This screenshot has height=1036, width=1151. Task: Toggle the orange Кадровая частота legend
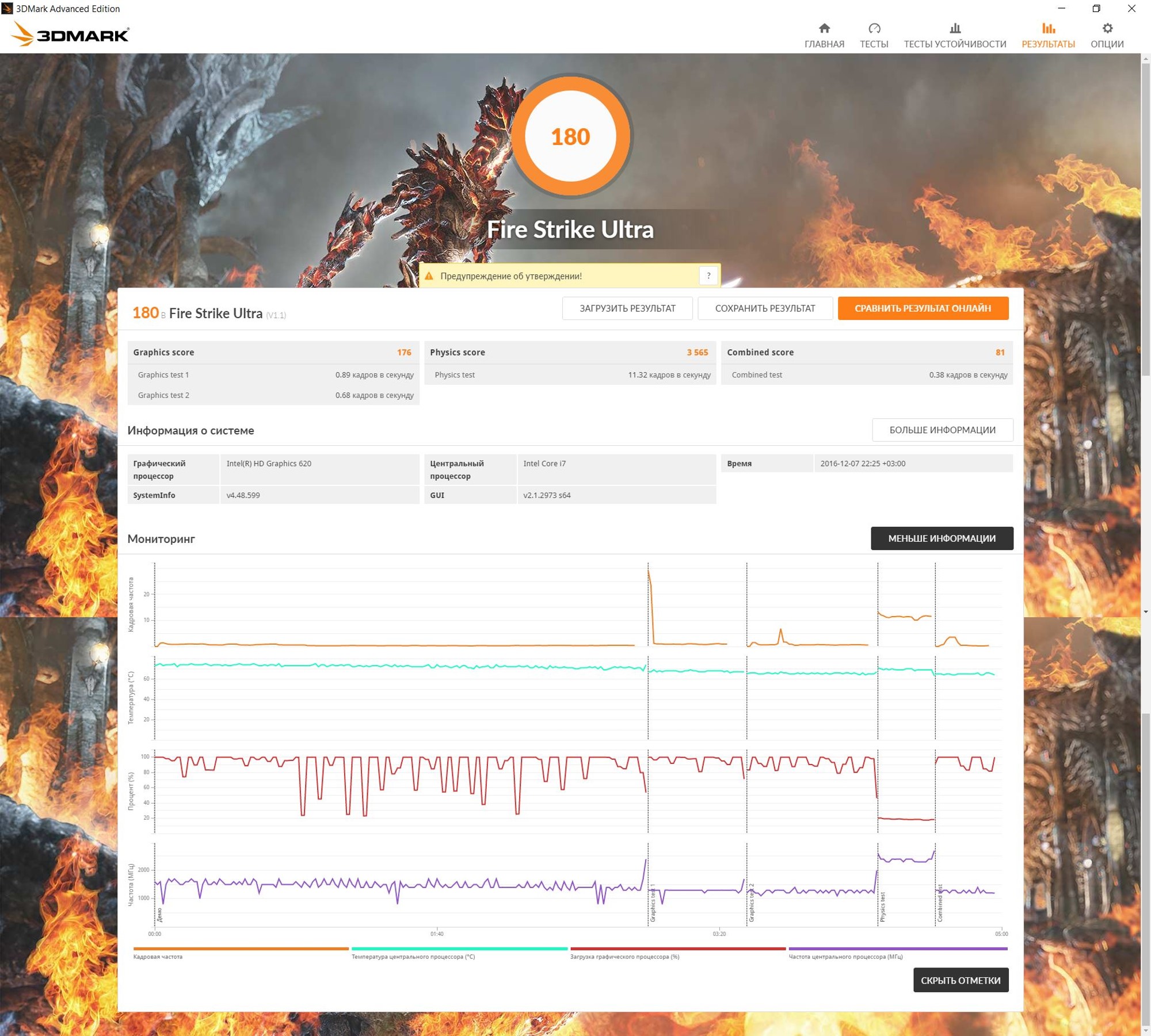241,949
